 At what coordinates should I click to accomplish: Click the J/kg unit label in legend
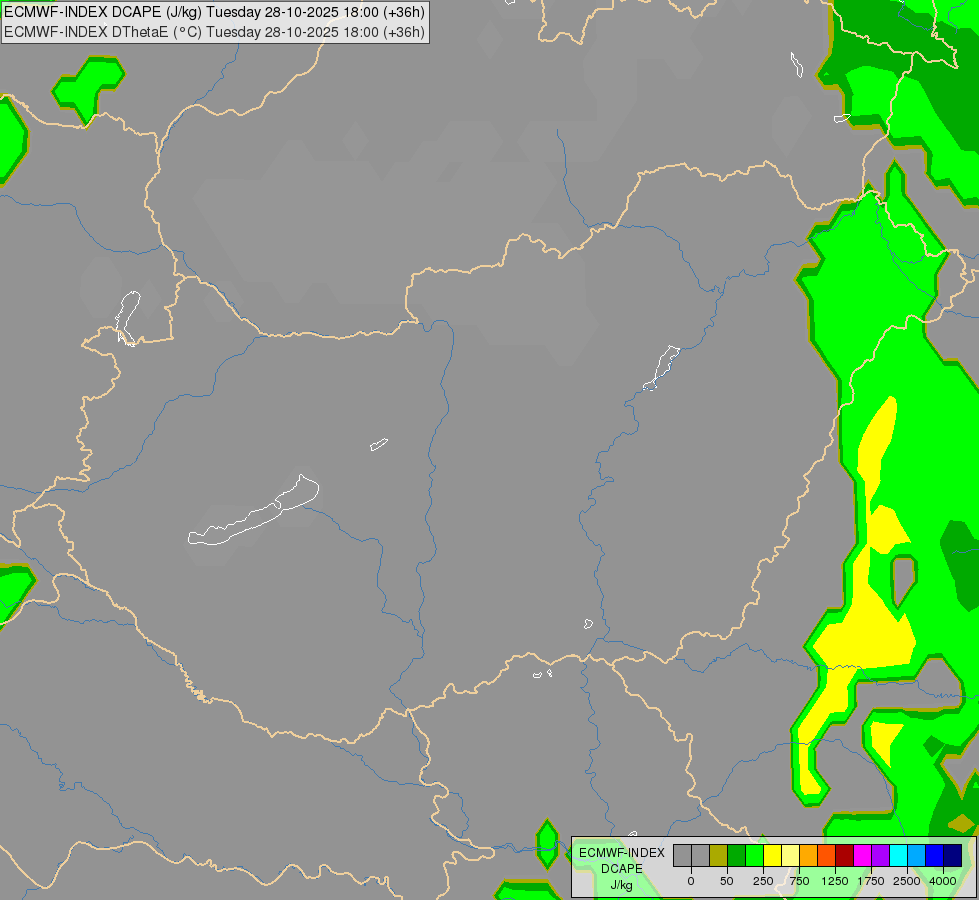(x=622, y=885)
